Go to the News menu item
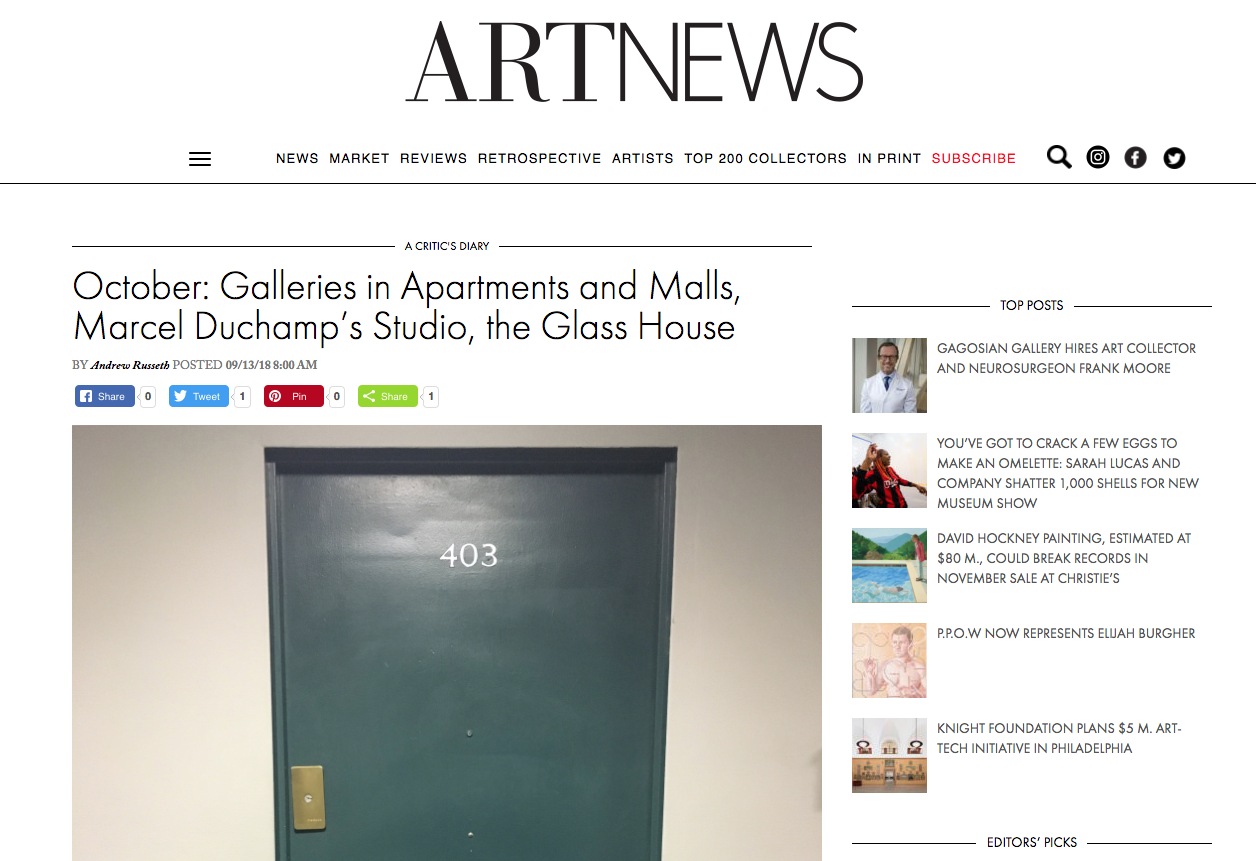Screen dimensions: 1256x861 [297, 158]
